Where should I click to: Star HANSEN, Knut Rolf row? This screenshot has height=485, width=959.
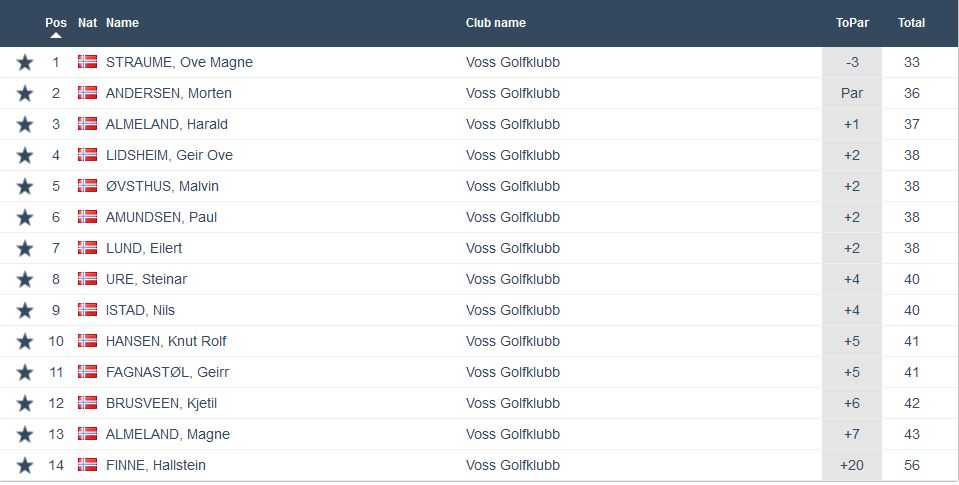[25, 342]
